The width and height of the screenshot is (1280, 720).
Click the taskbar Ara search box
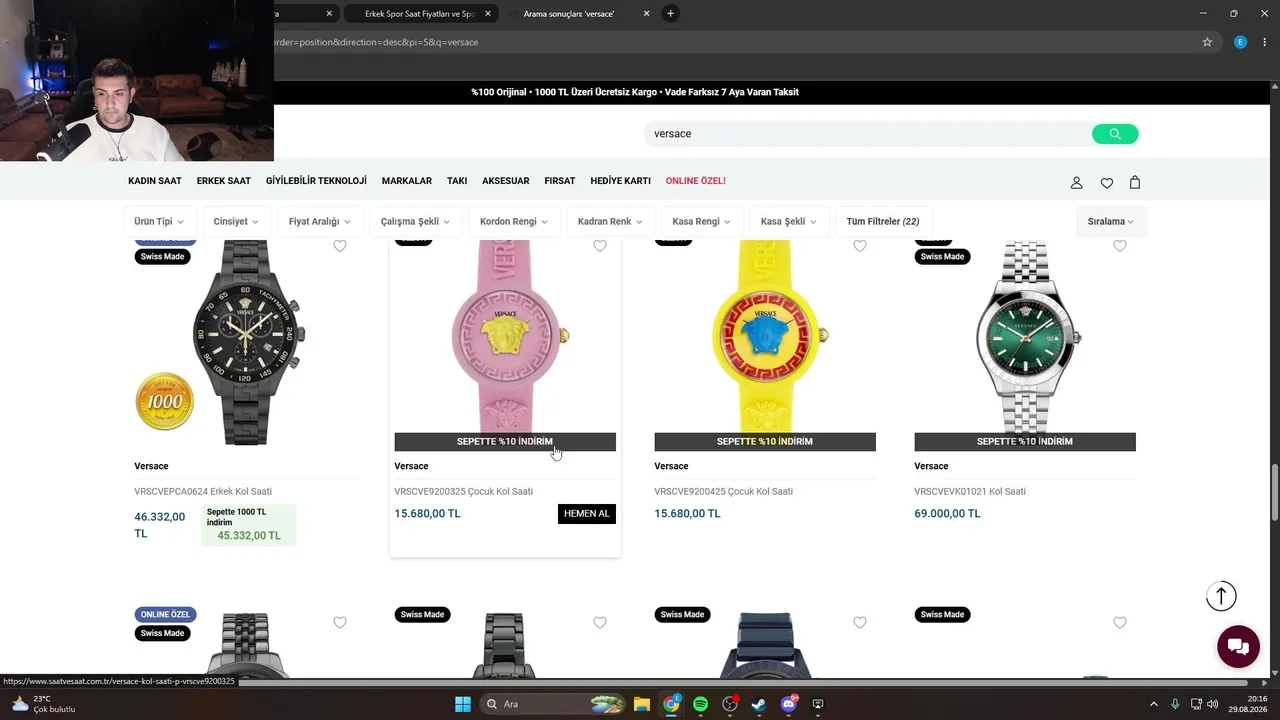(x=553, y=704)
